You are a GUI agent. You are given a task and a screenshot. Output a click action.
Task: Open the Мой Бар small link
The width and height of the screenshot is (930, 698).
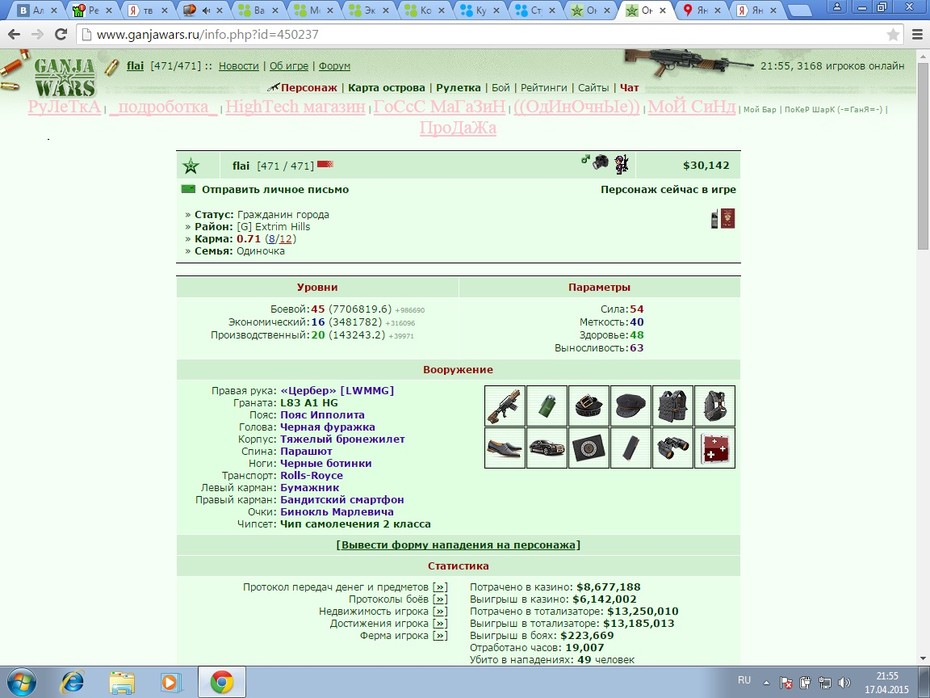click(760, 110)
